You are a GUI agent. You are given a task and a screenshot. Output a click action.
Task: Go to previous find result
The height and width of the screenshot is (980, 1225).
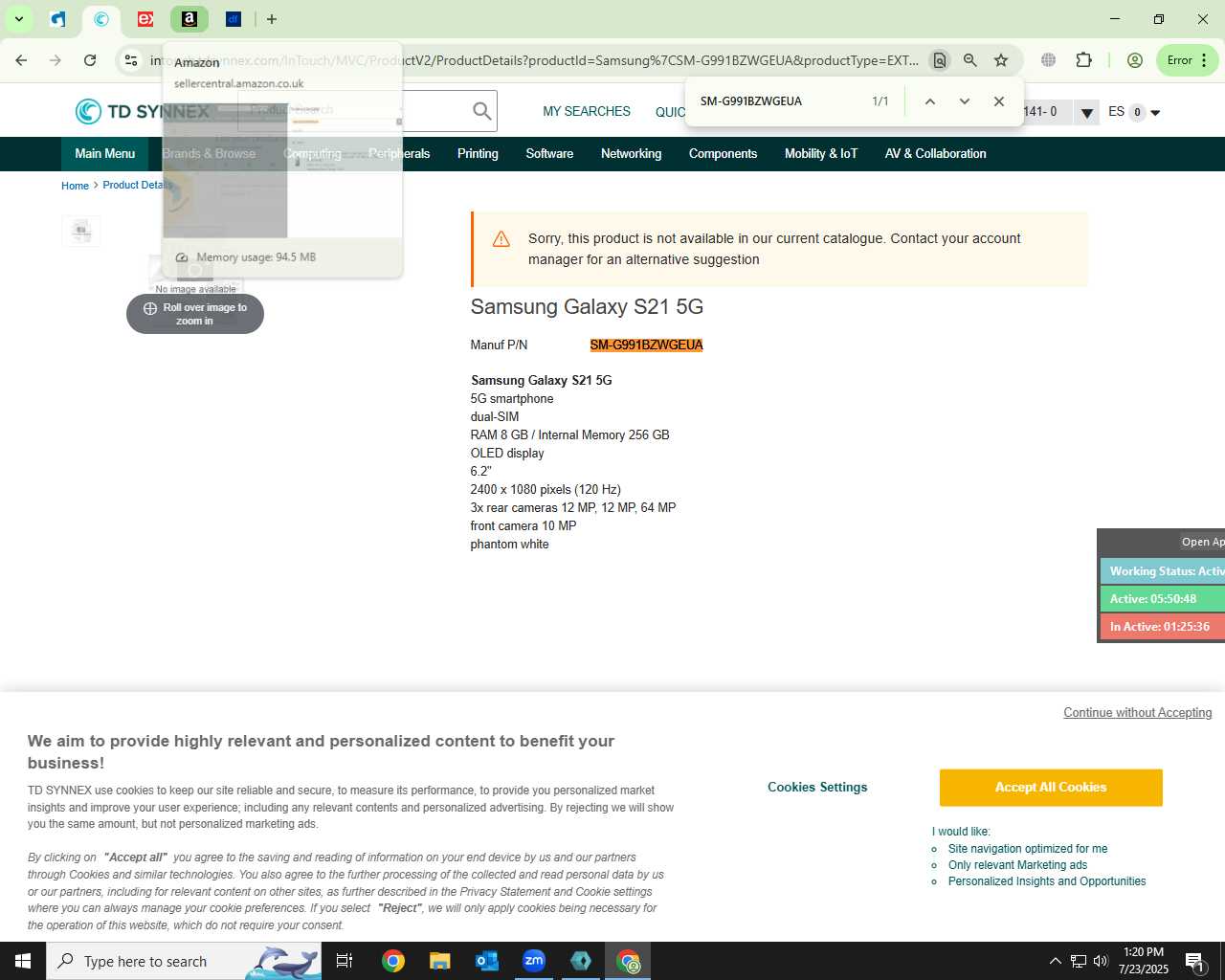(929, 101)
